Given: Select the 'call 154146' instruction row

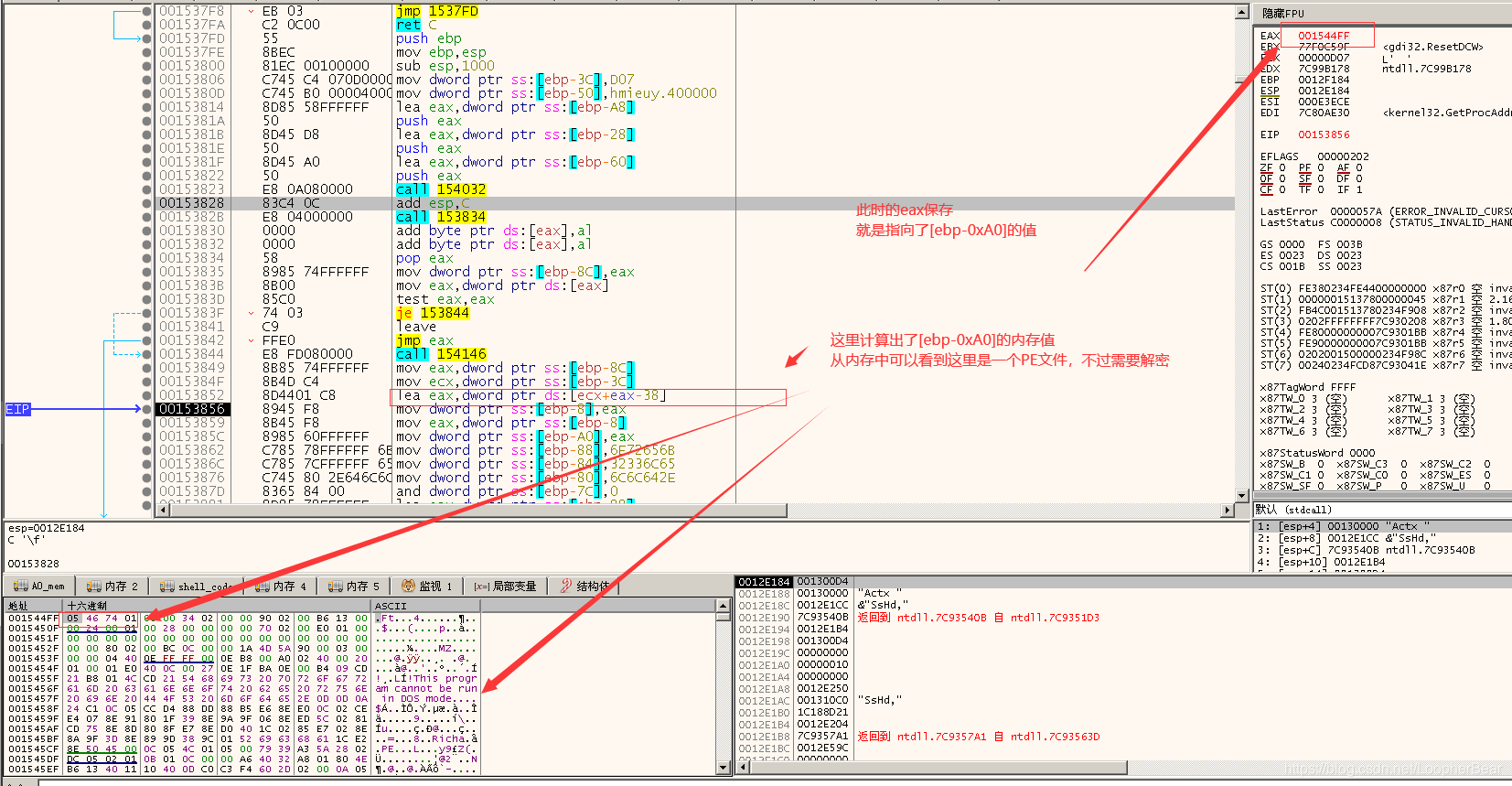Looking at the screenshot, I should [x=693, y=354].
